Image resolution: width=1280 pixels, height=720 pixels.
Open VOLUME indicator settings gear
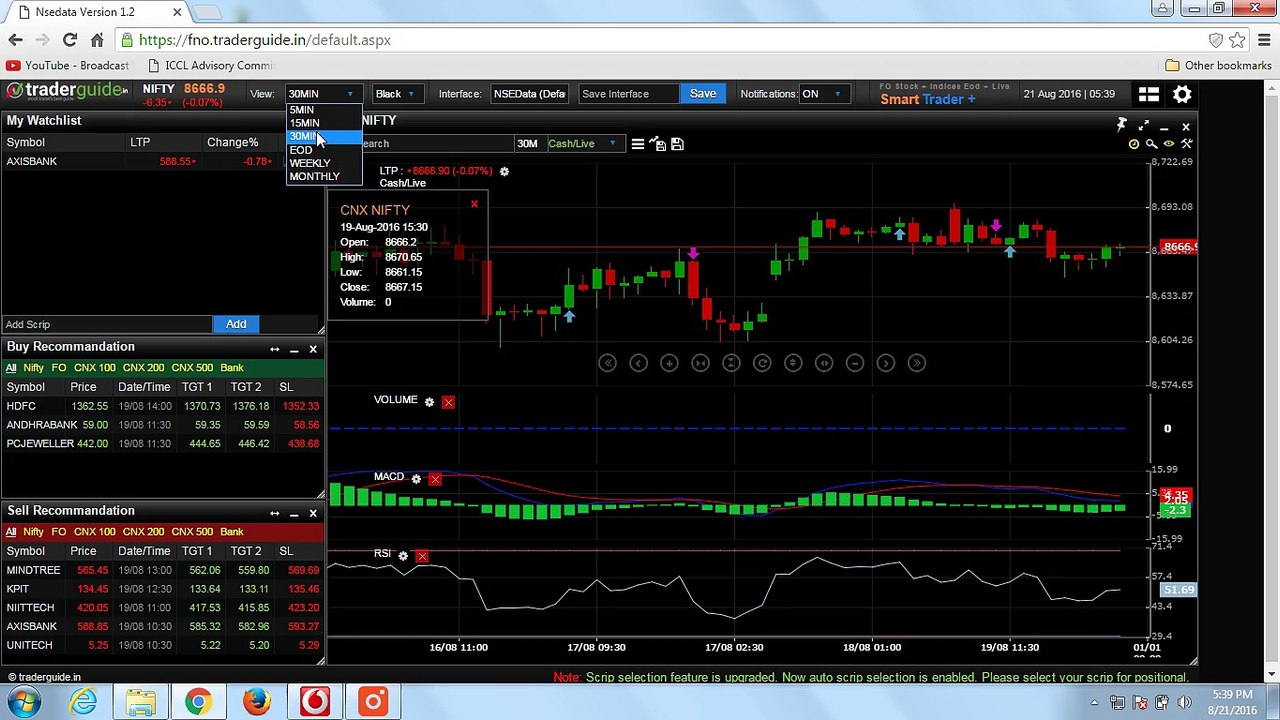(x=429, y=402)
